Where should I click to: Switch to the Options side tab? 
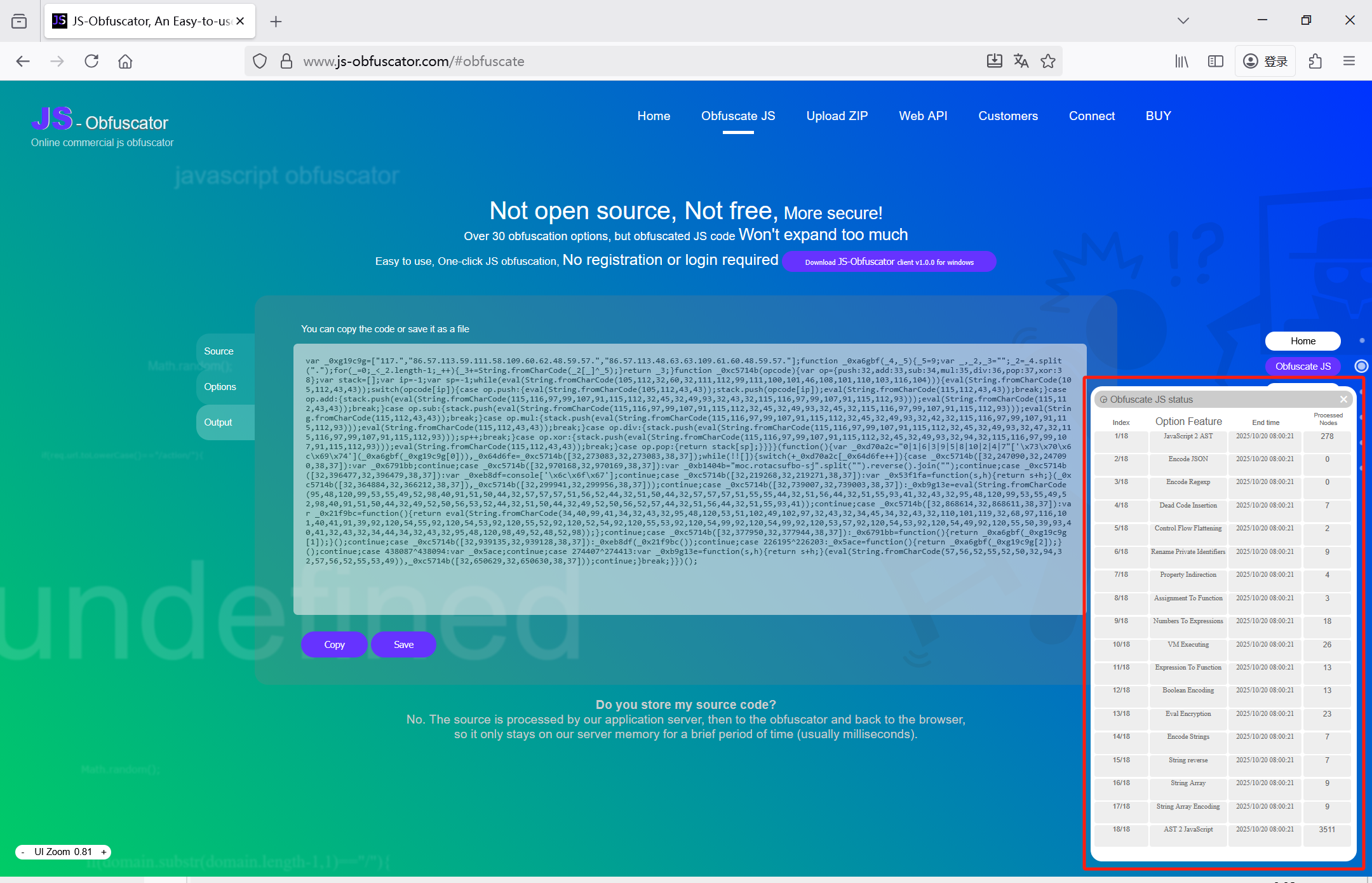tap(220, 387)
